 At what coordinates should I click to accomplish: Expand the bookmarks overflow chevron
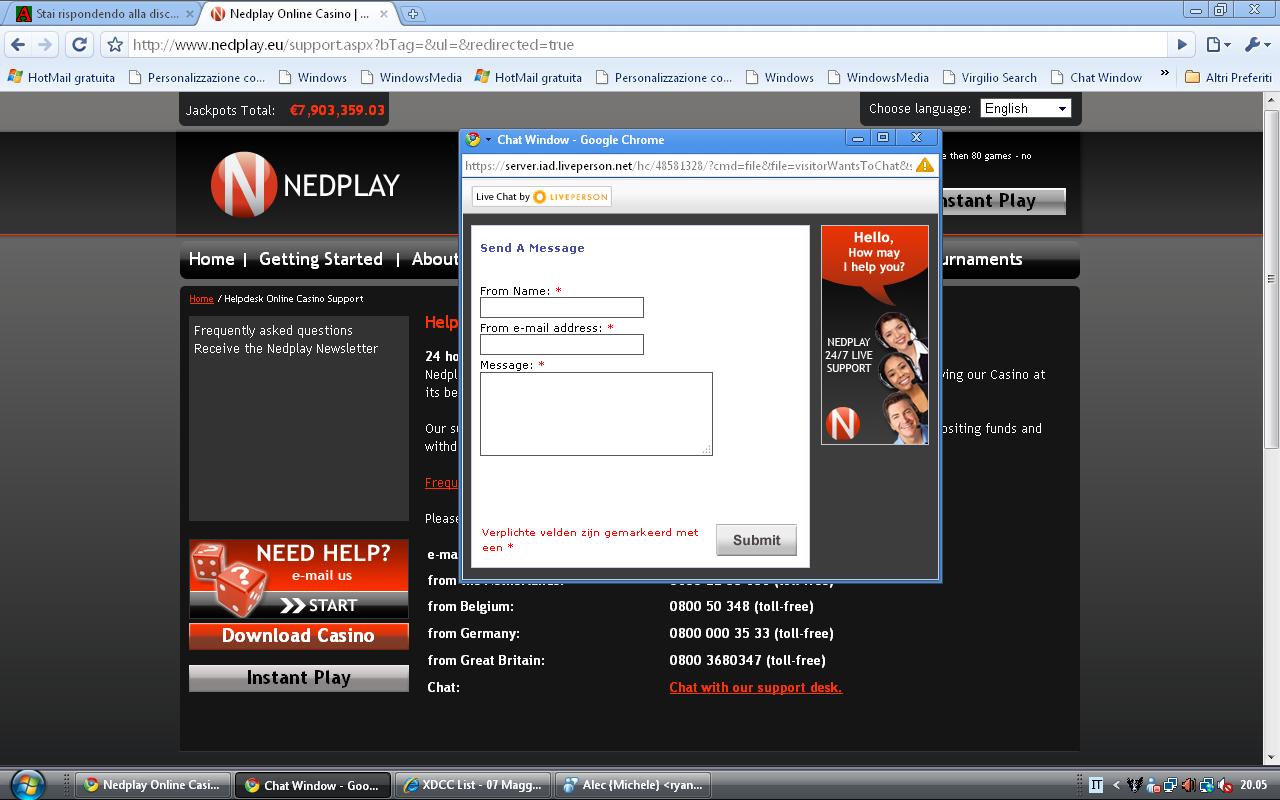point(1164,74)
